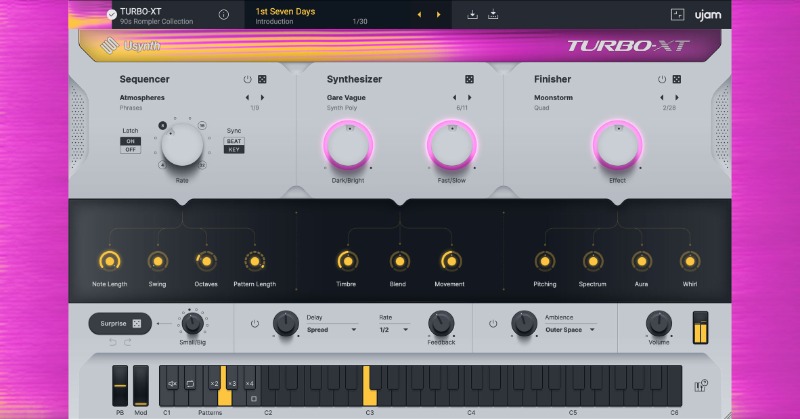Click the save preset as icon

[493, 15]
